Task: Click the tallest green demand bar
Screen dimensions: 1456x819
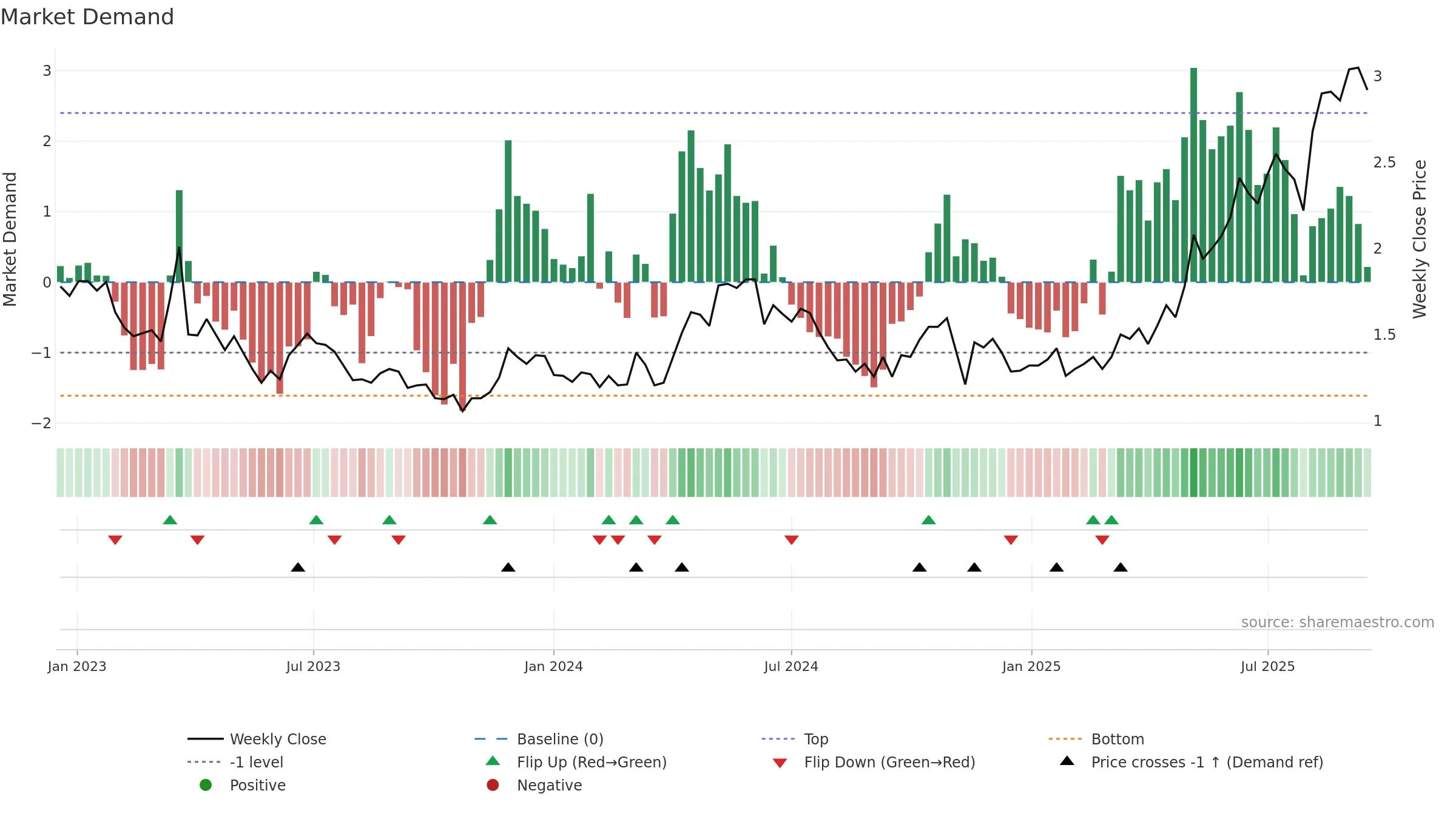Action: point(1193,175)
